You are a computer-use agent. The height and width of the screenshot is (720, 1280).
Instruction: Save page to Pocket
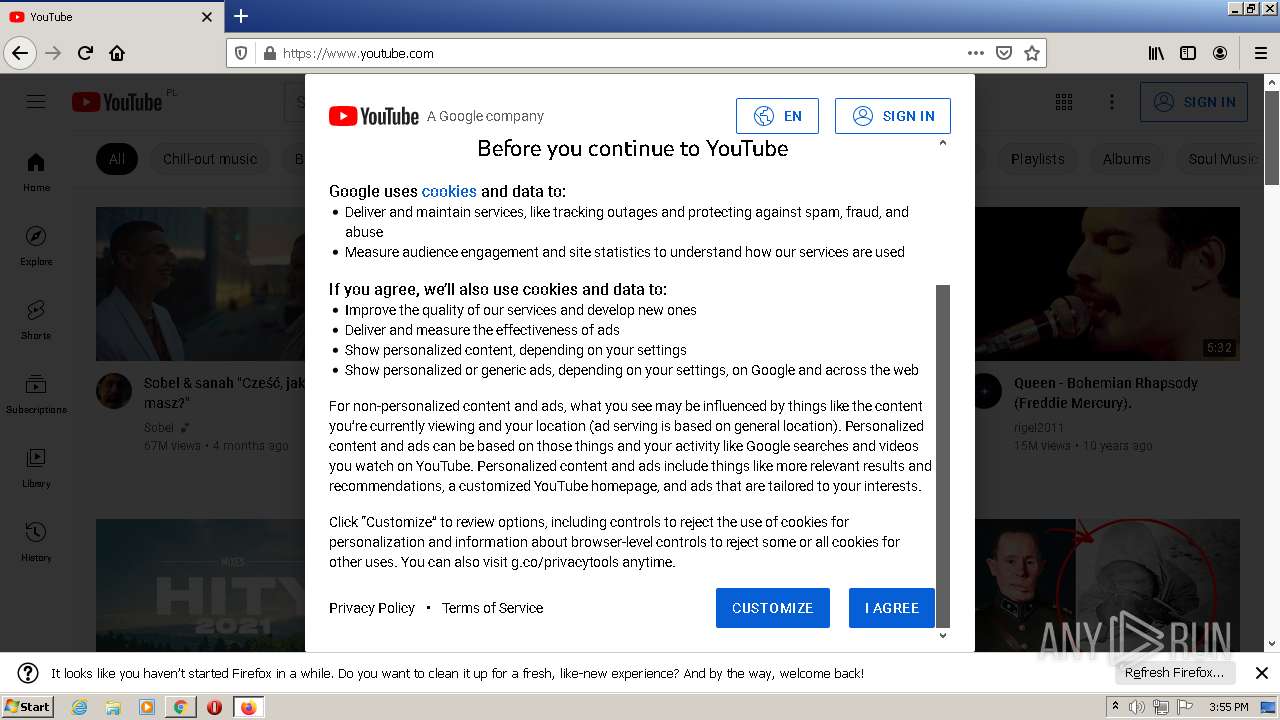point(1004,53)
